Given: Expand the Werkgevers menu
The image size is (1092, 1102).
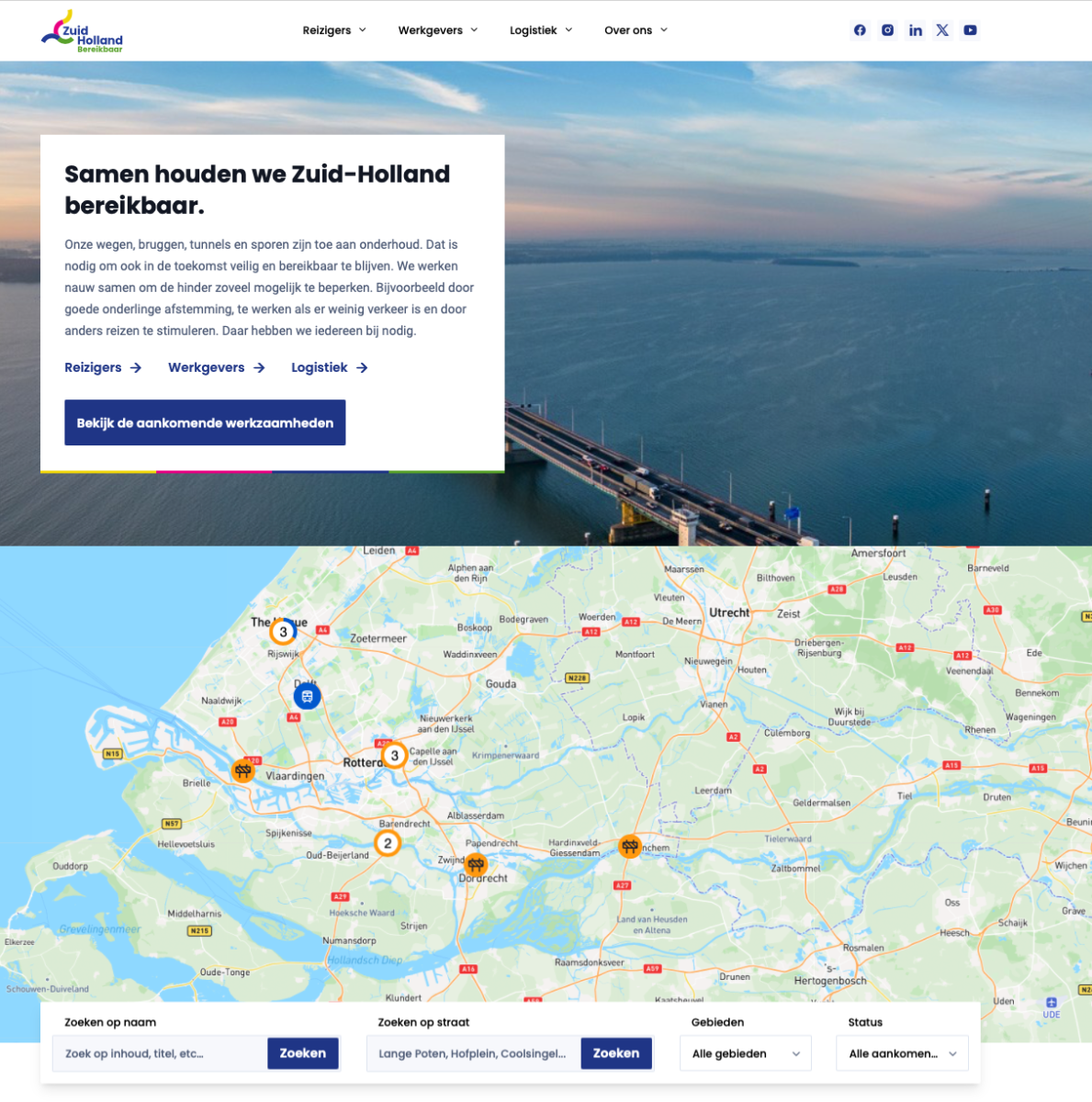Looking at the screenshot, I should (438, 30).
